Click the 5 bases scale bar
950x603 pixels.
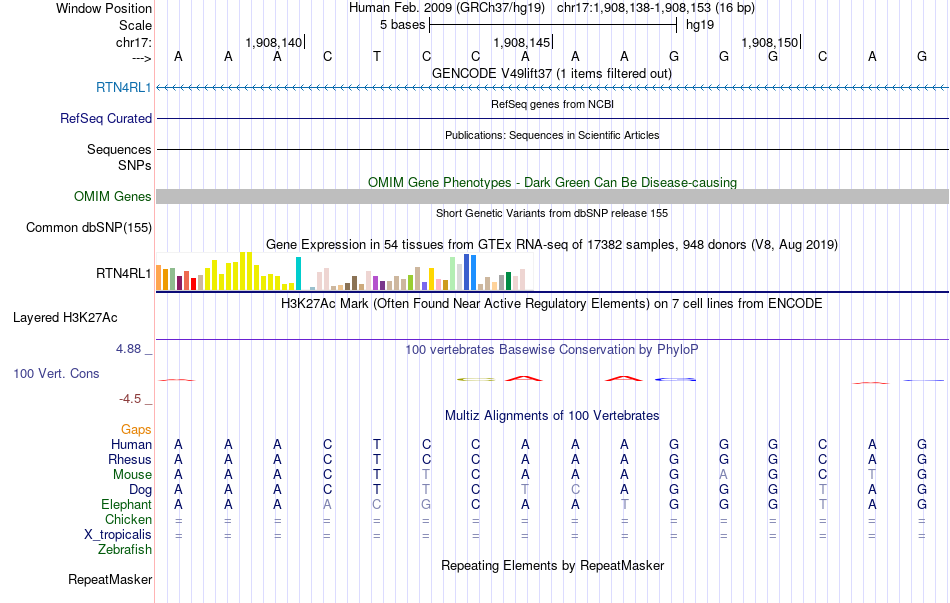552,23
